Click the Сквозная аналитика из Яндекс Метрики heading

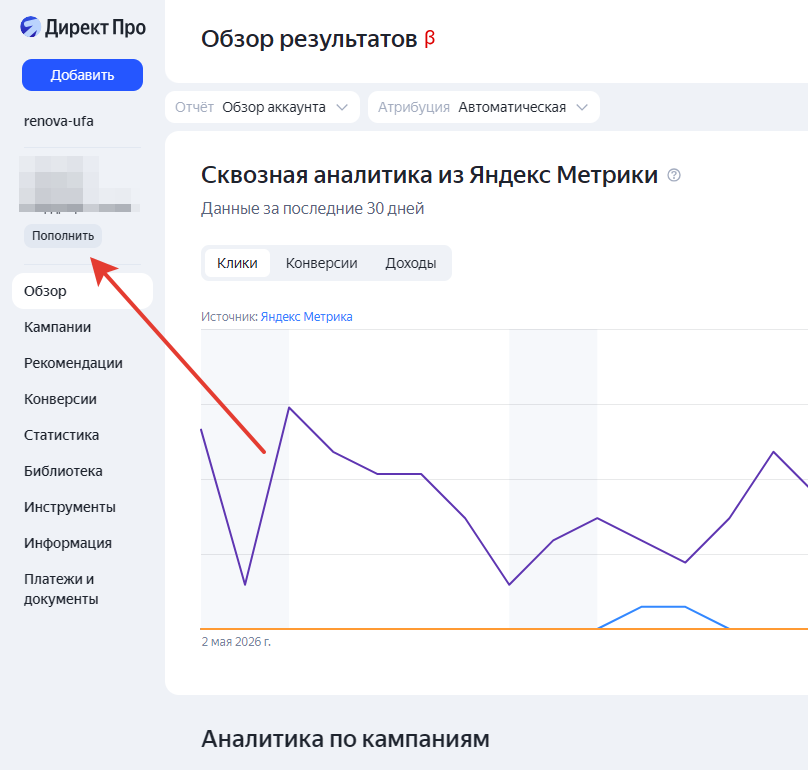click(429, 175)
